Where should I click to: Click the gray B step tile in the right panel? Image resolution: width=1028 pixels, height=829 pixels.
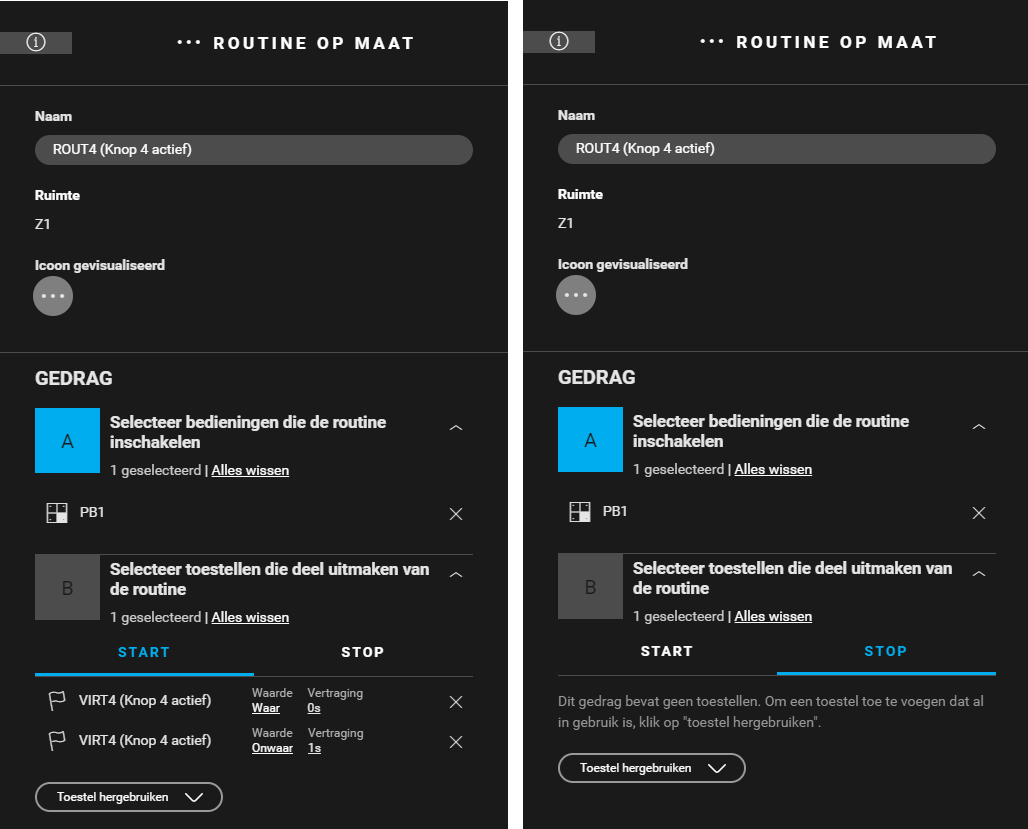pos(590,586)
